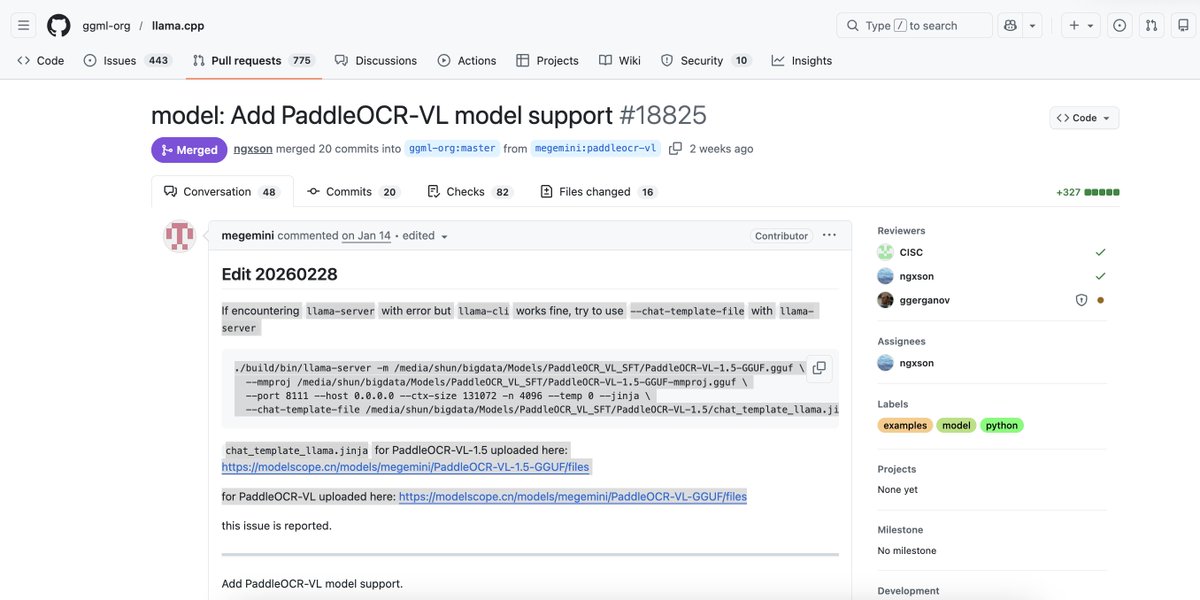Select the Conversation tab
The height and width of the screenshot is (600, 1200).
tap(222, 192)
